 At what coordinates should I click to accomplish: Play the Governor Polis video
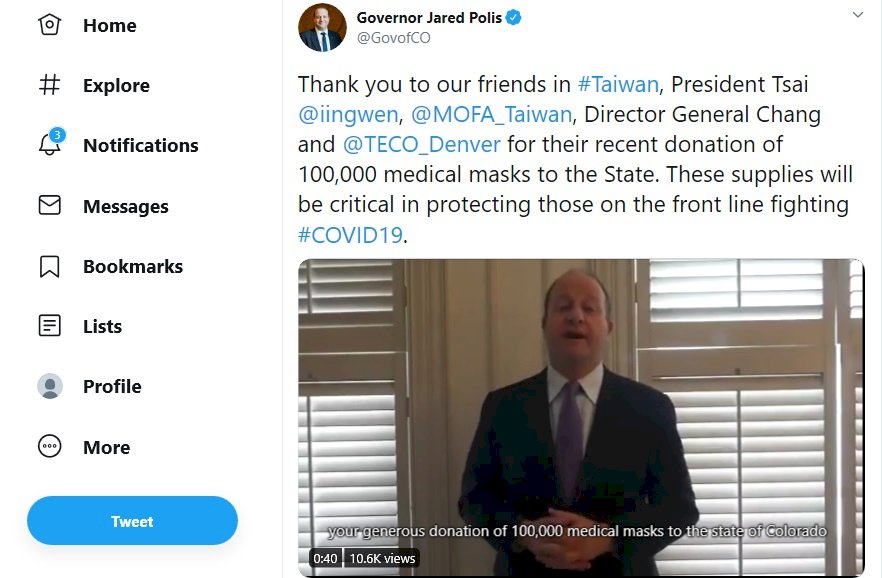(581, 418)
